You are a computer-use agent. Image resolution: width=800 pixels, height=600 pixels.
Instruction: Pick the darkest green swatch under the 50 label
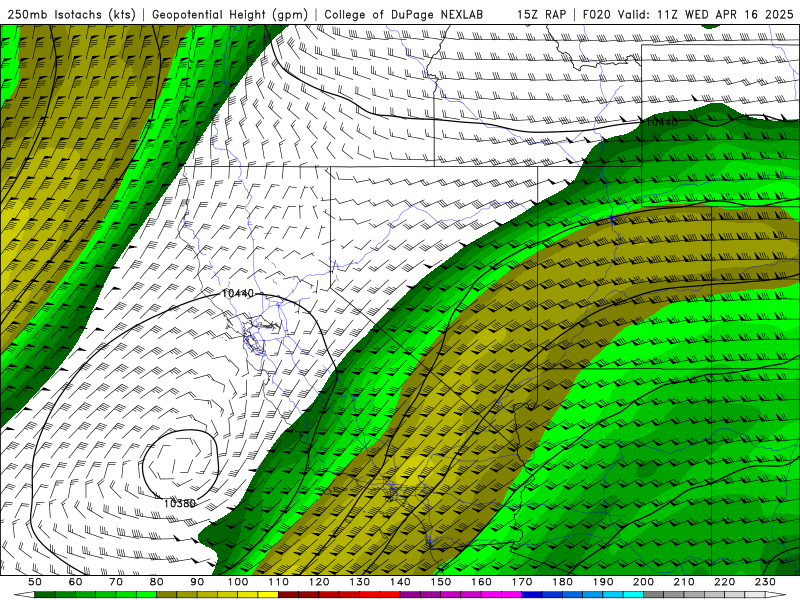pyautogui.click(x=45, y=595)
